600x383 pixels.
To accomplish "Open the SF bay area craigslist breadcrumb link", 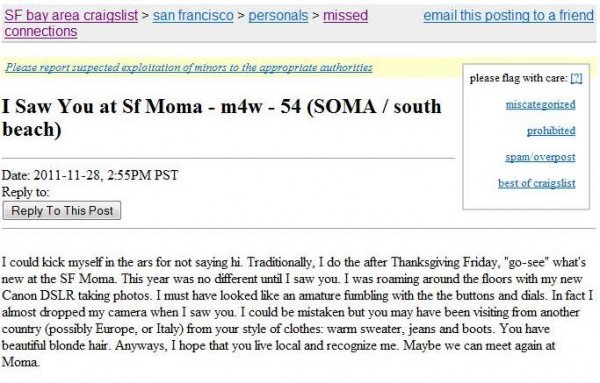I will (71, 15).
